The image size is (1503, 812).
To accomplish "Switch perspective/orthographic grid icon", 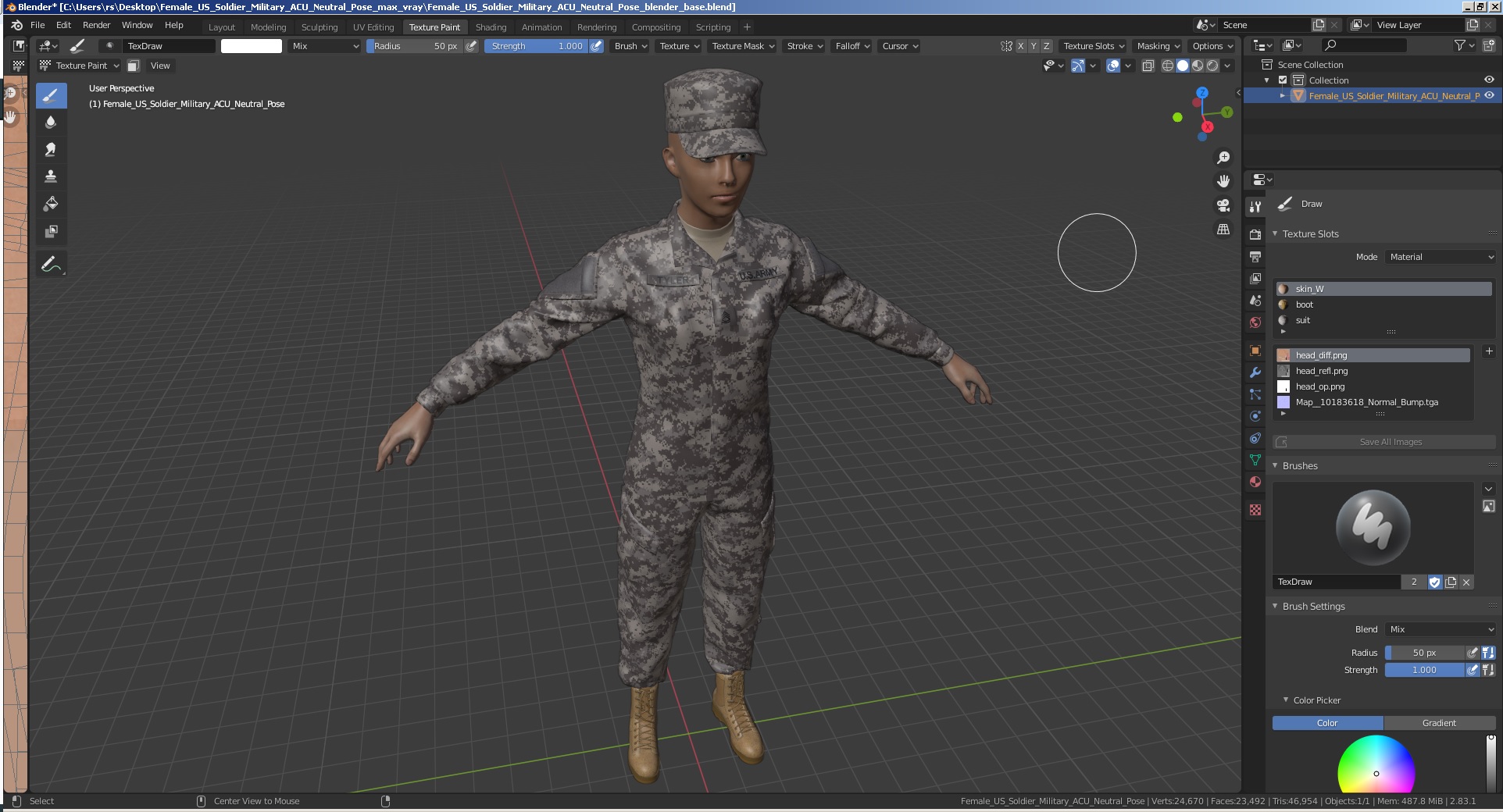I will pos(1223,230).
